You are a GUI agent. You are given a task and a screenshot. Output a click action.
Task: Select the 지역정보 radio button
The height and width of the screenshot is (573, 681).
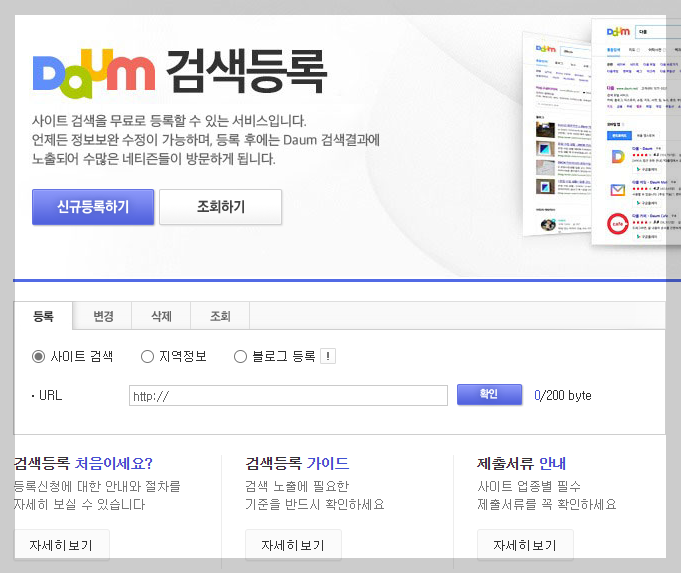coord(147,357)
